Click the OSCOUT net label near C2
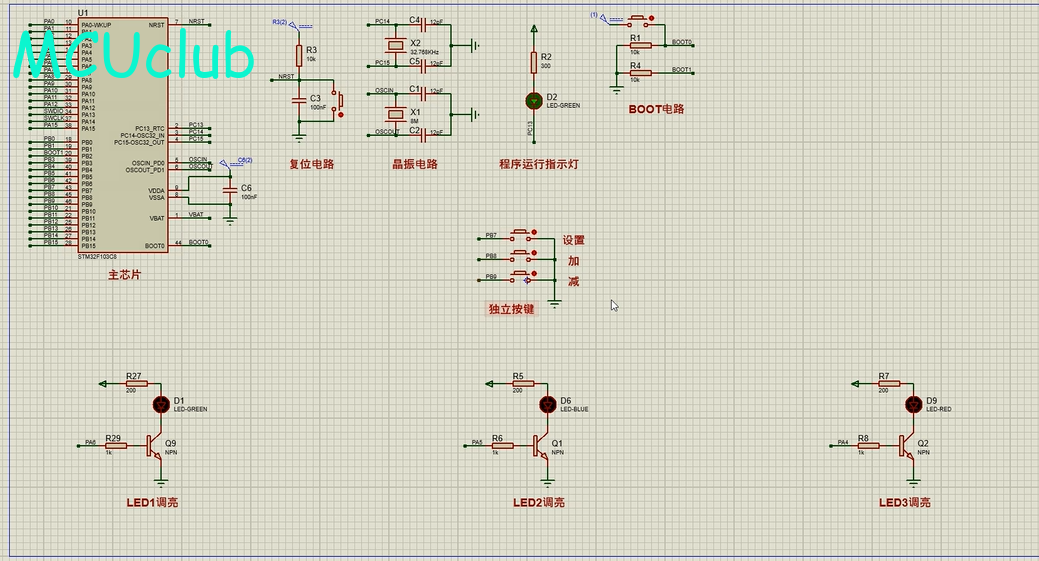 tap(388, 132)
